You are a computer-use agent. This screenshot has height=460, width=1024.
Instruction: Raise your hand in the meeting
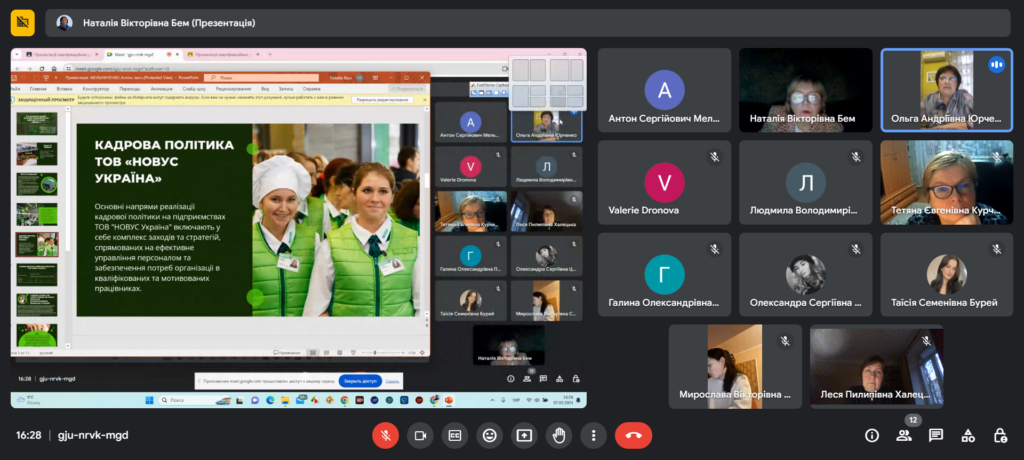pyautogui.click(x=559, y=435)
